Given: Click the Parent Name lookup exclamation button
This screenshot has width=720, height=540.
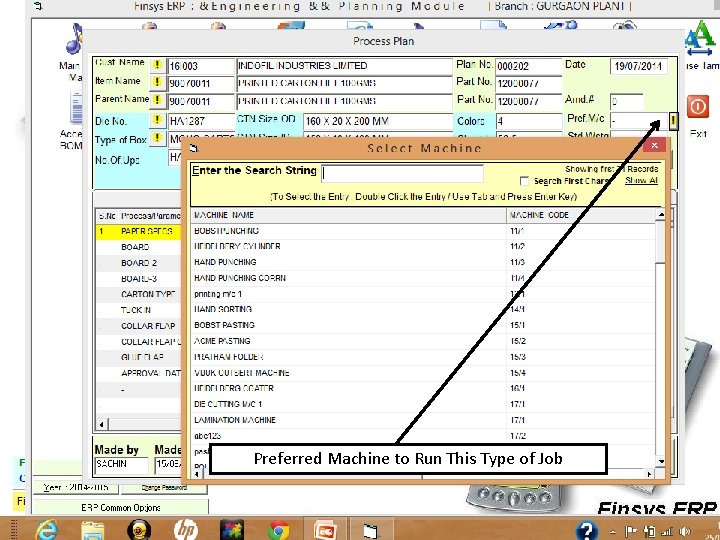Looking at the screenshot, I should tap(157, 100).
